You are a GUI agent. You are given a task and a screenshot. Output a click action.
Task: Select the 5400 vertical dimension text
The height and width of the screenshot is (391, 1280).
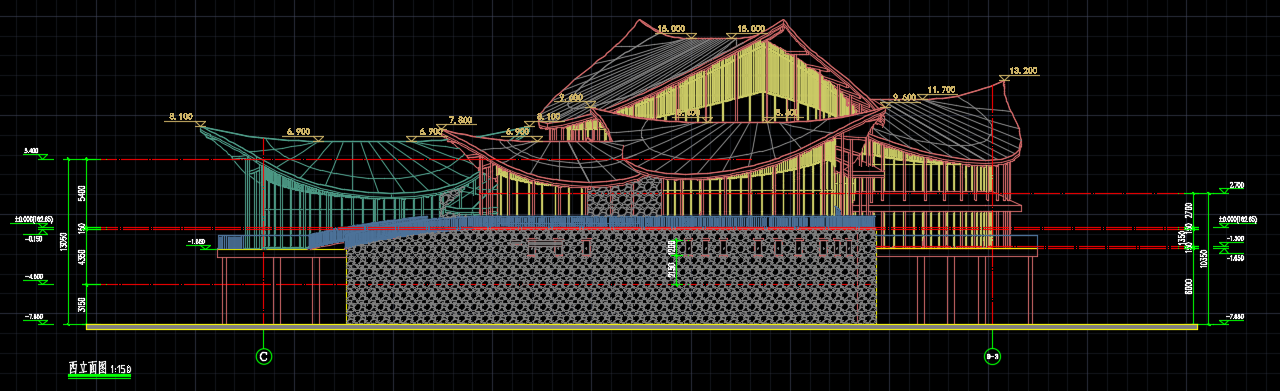(82, 193)
